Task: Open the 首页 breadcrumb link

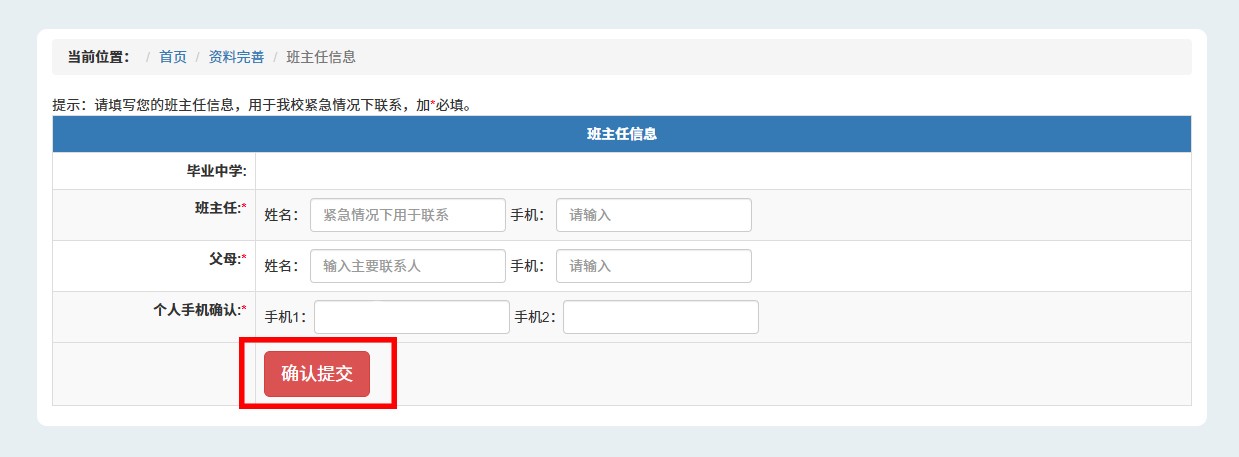Action: 172,57
